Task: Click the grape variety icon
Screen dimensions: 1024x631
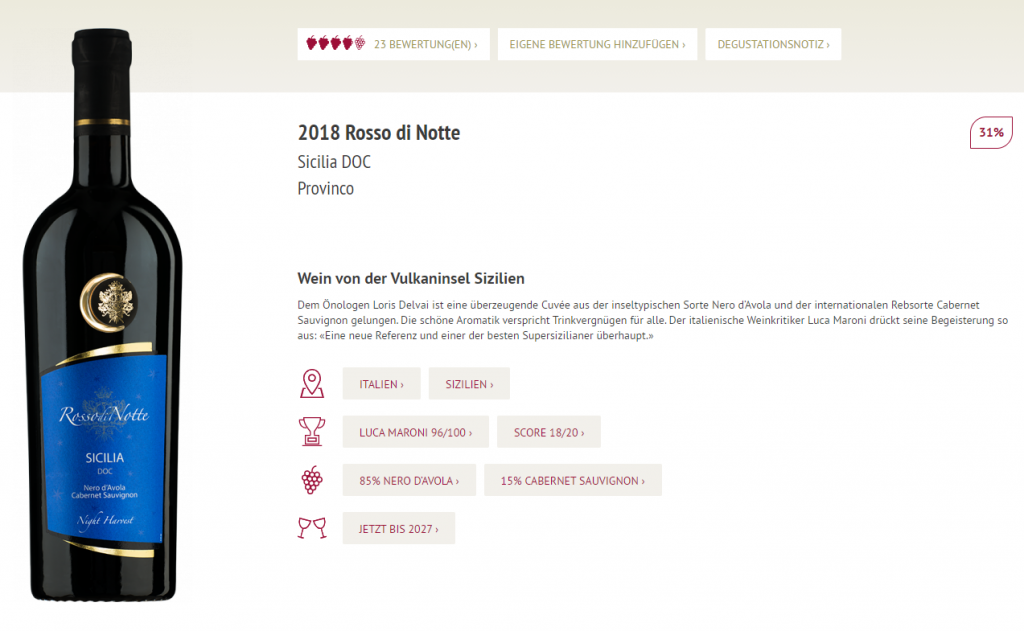Action: [312, 480]
